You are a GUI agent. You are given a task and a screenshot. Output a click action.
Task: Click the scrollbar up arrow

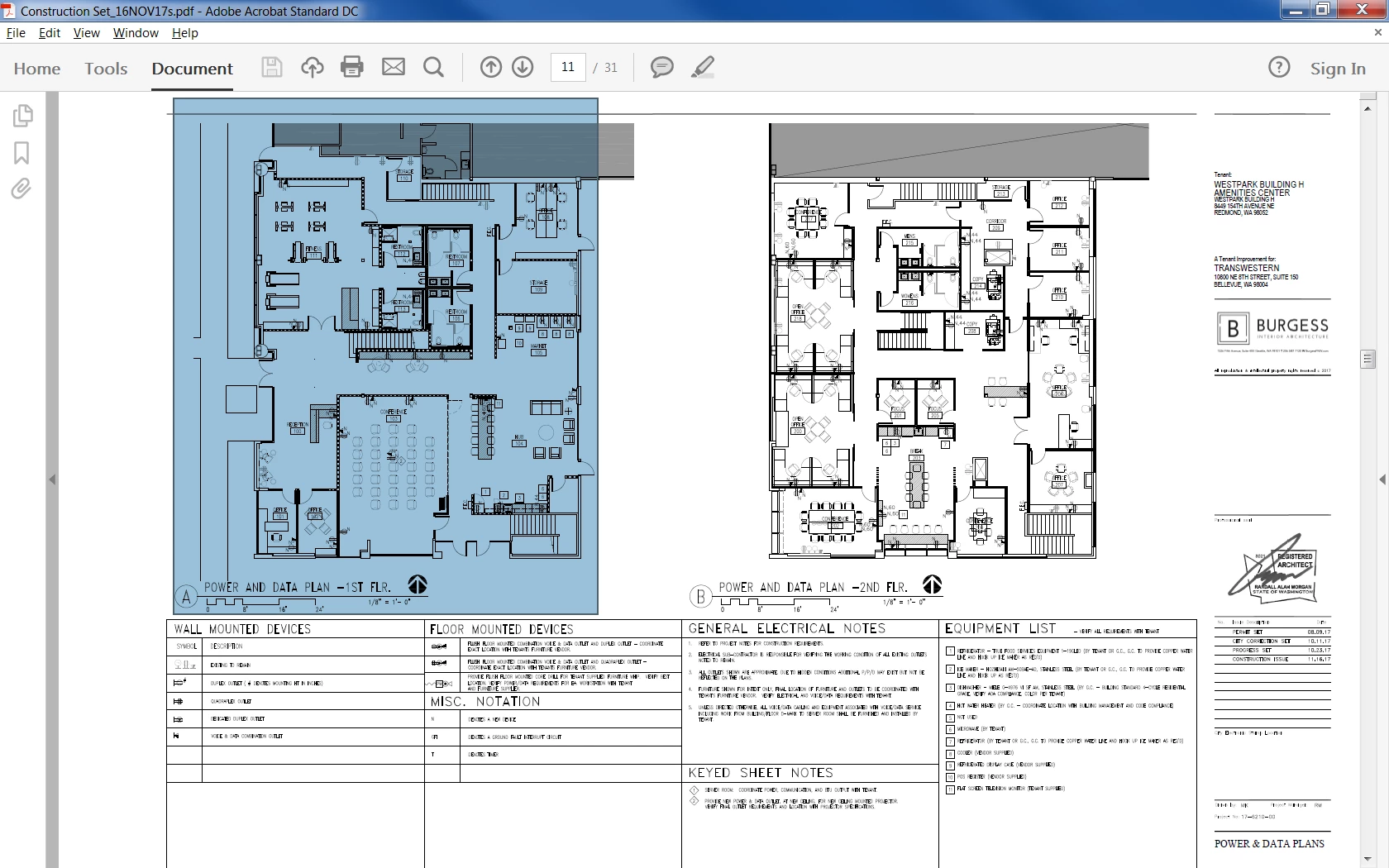[x=1368, y=108]
